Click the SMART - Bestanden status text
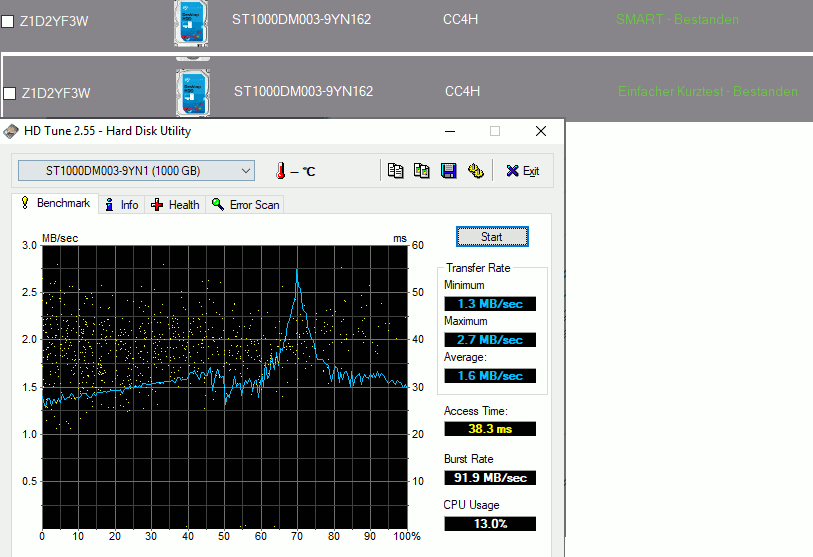813x557 pixels. pos(677,20)
